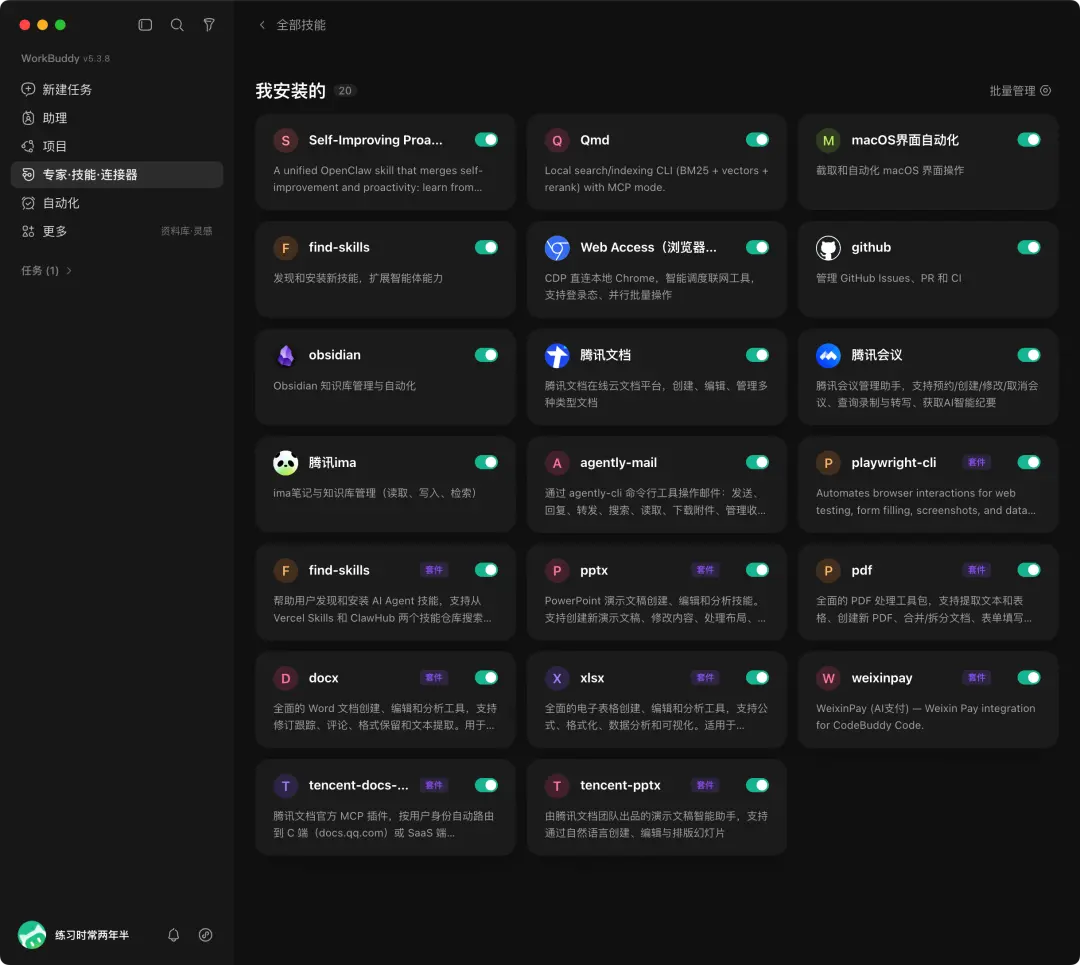Screen dimensions: 1080x965
Task: Click the tencent-docs T icon
Action: pyautogui.click(x=285, y=785)
